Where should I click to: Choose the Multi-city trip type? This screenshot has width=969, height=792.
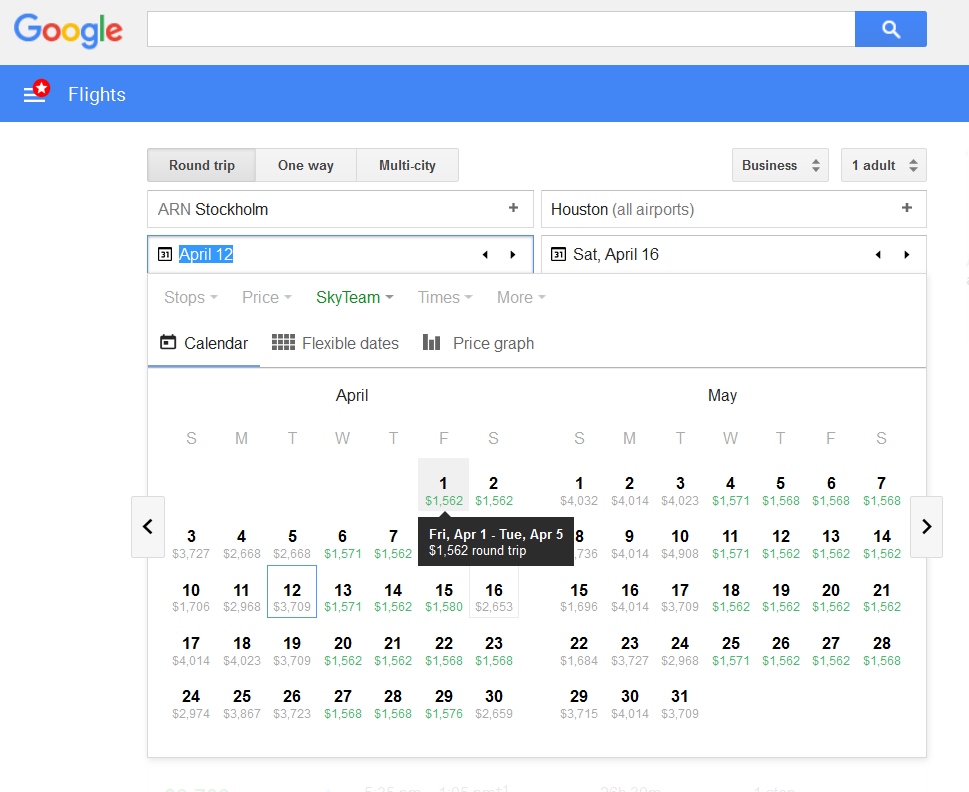pos(407,165)
